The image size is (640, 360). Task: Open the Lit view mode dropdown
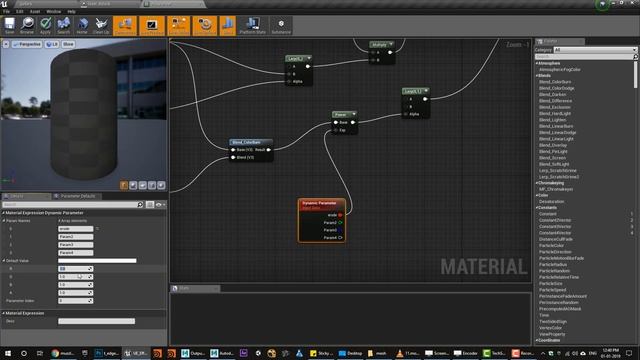tap(52, 44)
